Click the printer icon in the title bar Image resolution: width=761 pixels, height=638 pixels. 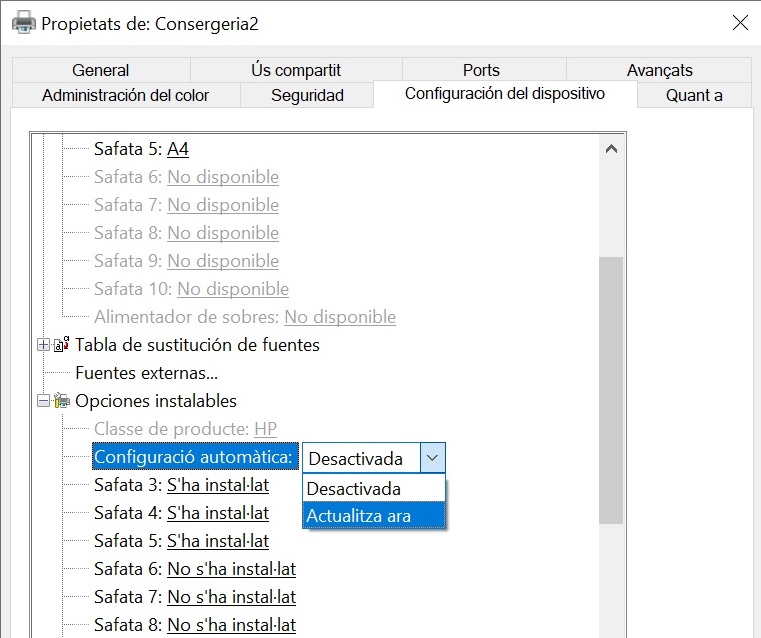click(24, 23)
